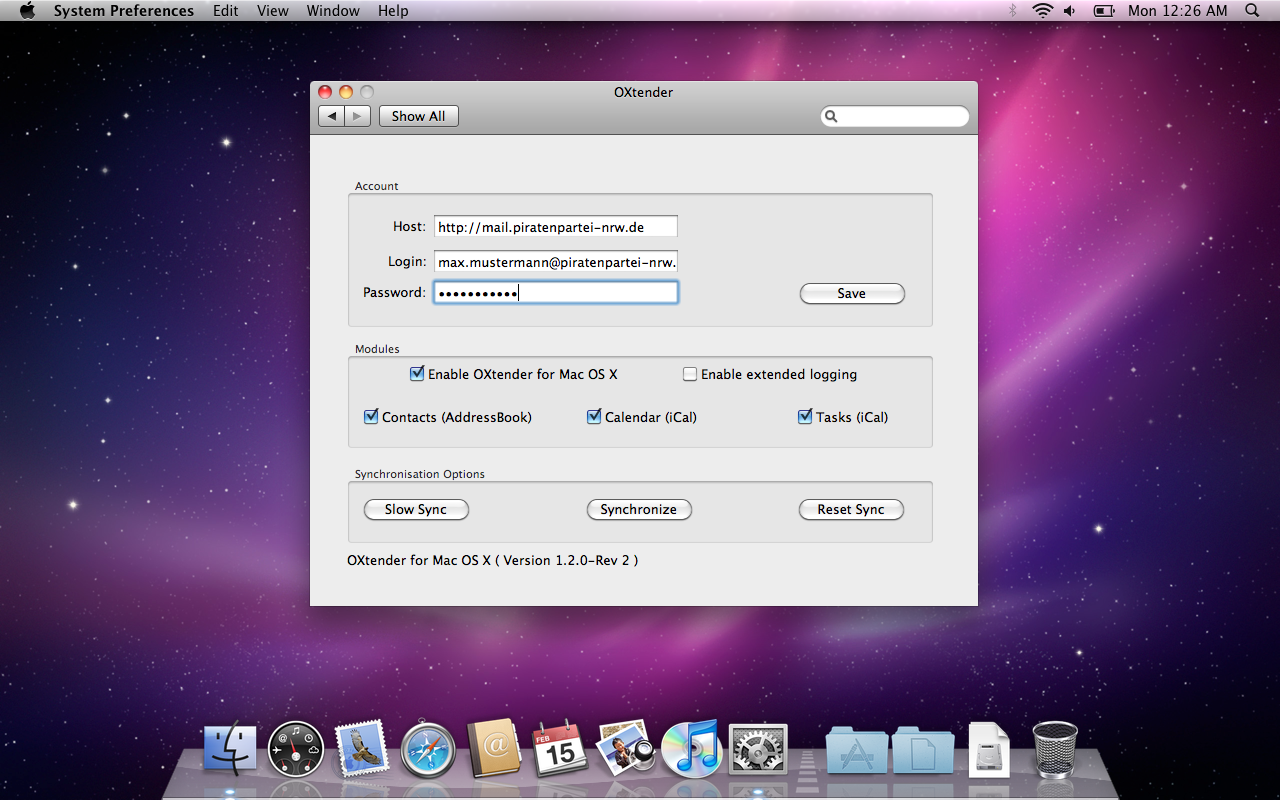Open the Wi-Fi status menu
The height and width of the screenshot is (800, 1280).
tap(1043, 11)
